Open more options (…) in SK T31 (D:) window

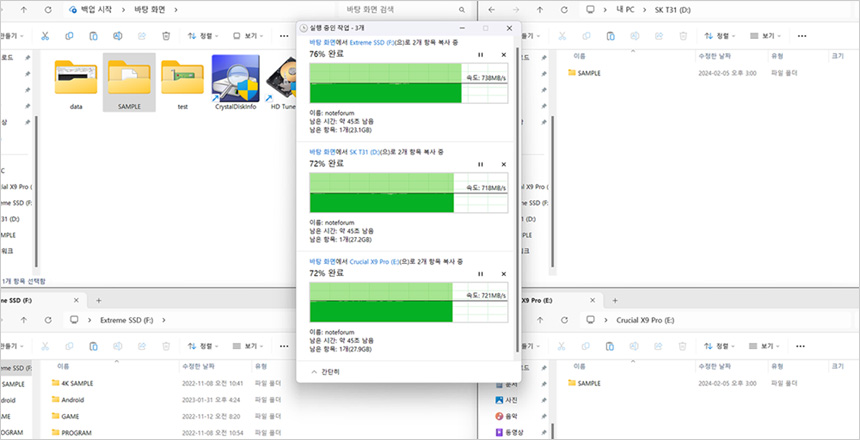coord(802,36)
